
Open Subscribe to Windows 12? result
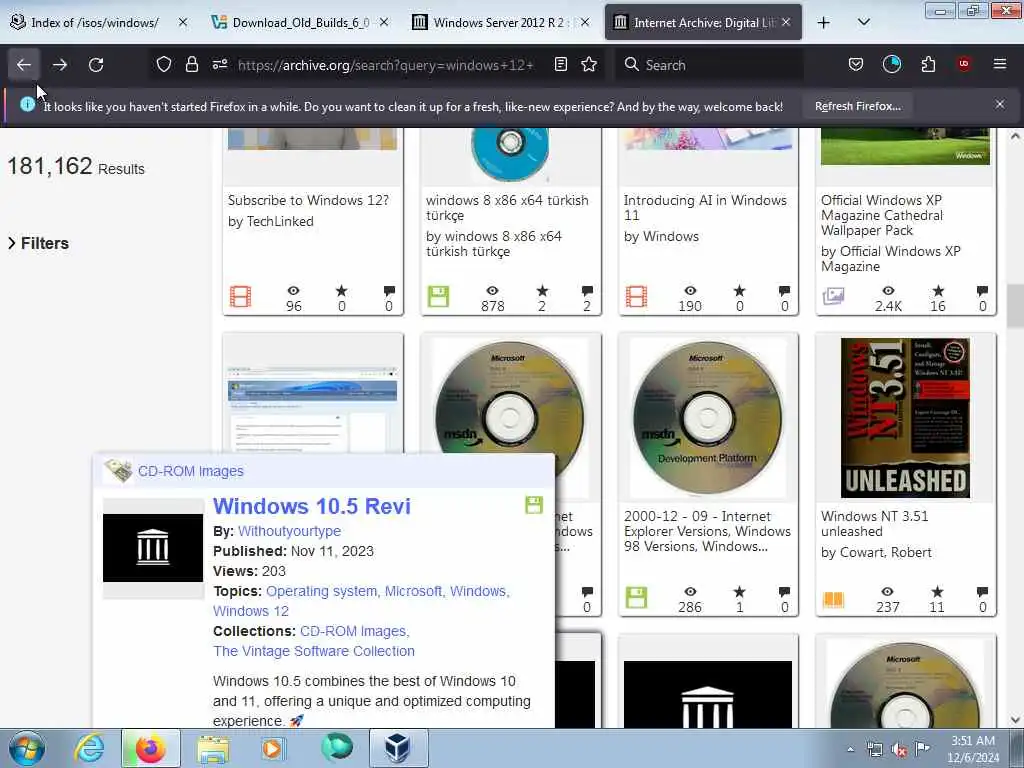pyautogui.click(x=308, y=200)
